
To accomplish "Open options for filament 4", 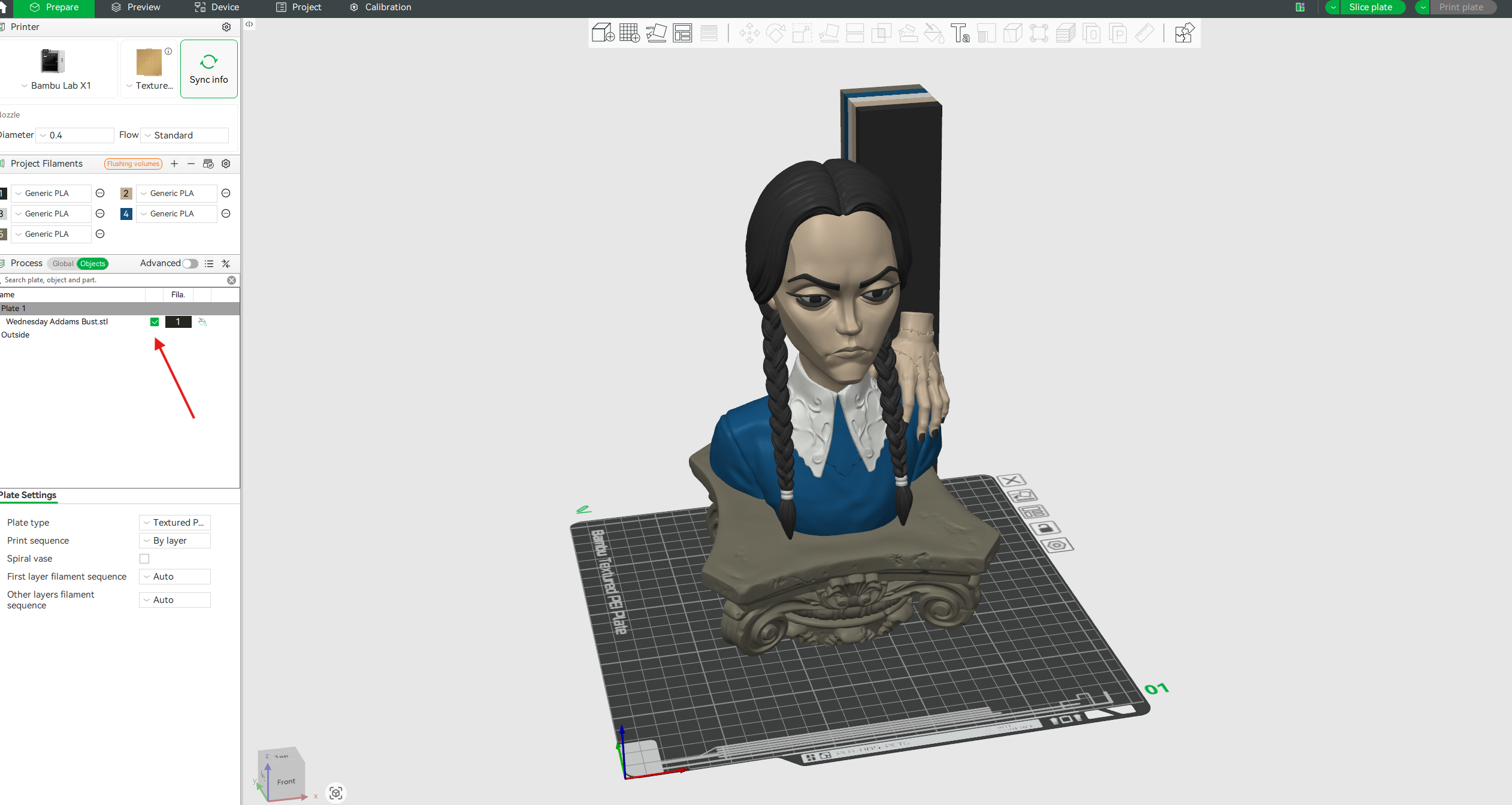I will [226, 213].
